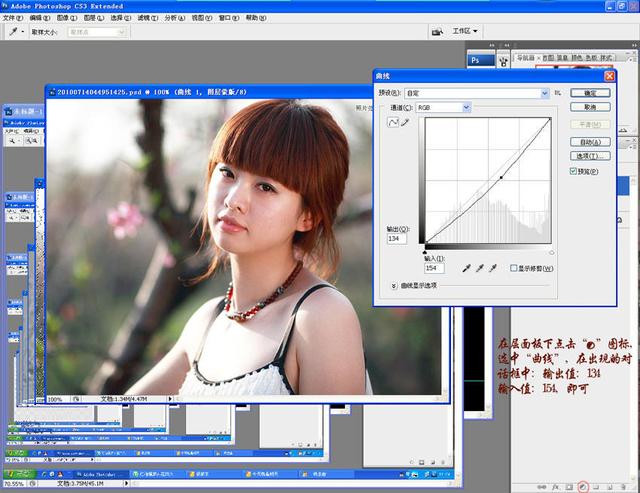Open the 通道 channel dropdown showing RGB
This screenshot has width=640, height=493.
pos(443,107)
